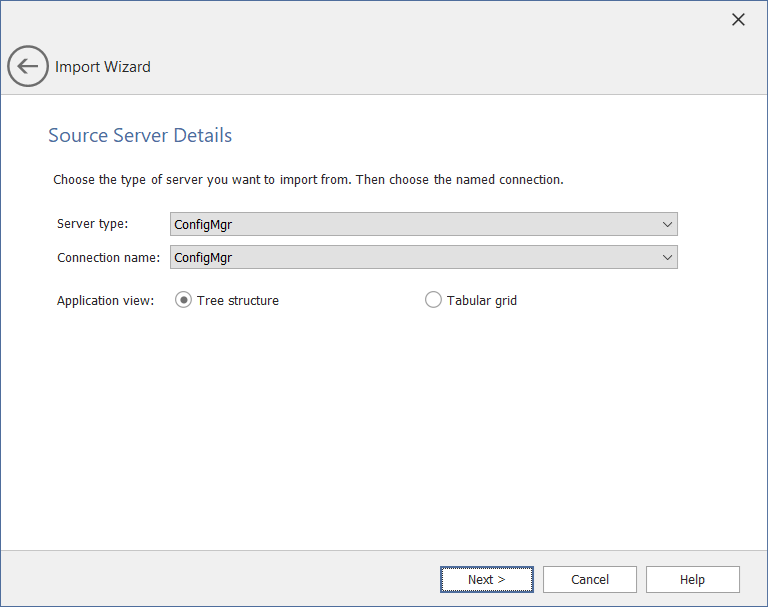Viewport: 768px width, 607px height.
Task: Click the 'Server type:' field label
Action: tap(92, 224)
